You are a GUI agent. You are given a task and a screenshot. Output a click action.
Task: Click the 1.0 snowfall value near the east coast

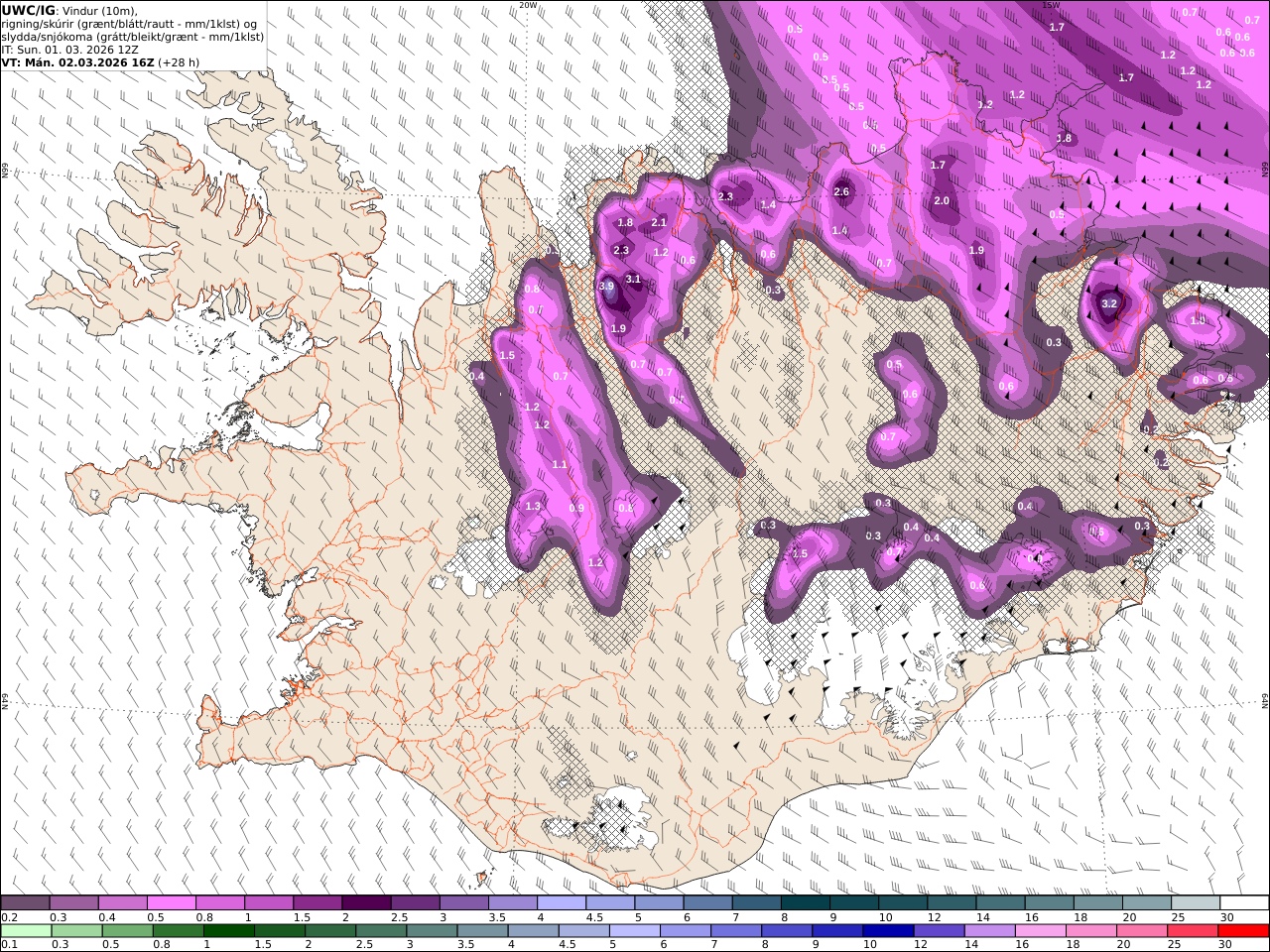(1198, 320)
